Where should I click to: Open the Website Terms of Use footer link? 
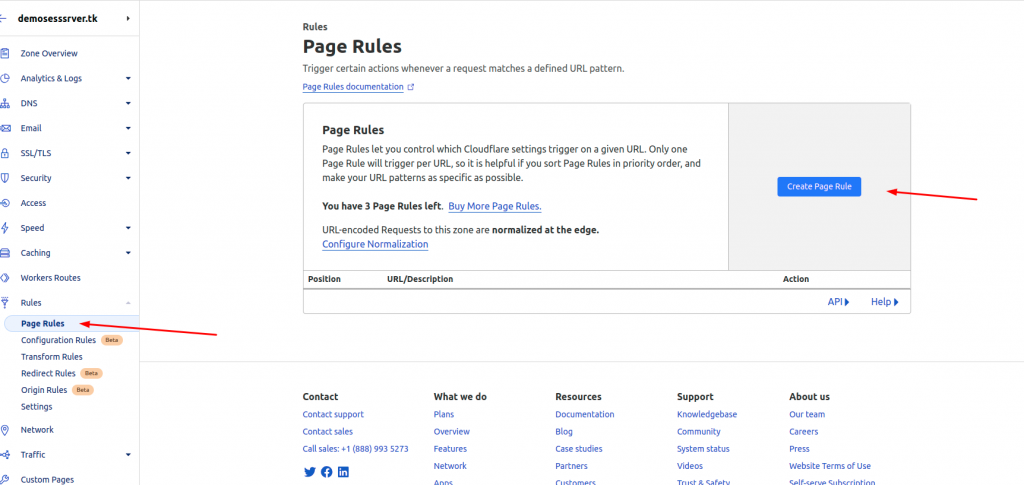pos(830,466)
